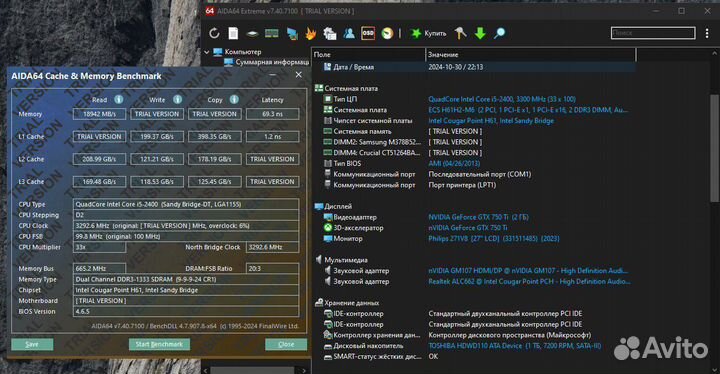Click the hammer tools icon after Купить

tap(461, 33)
